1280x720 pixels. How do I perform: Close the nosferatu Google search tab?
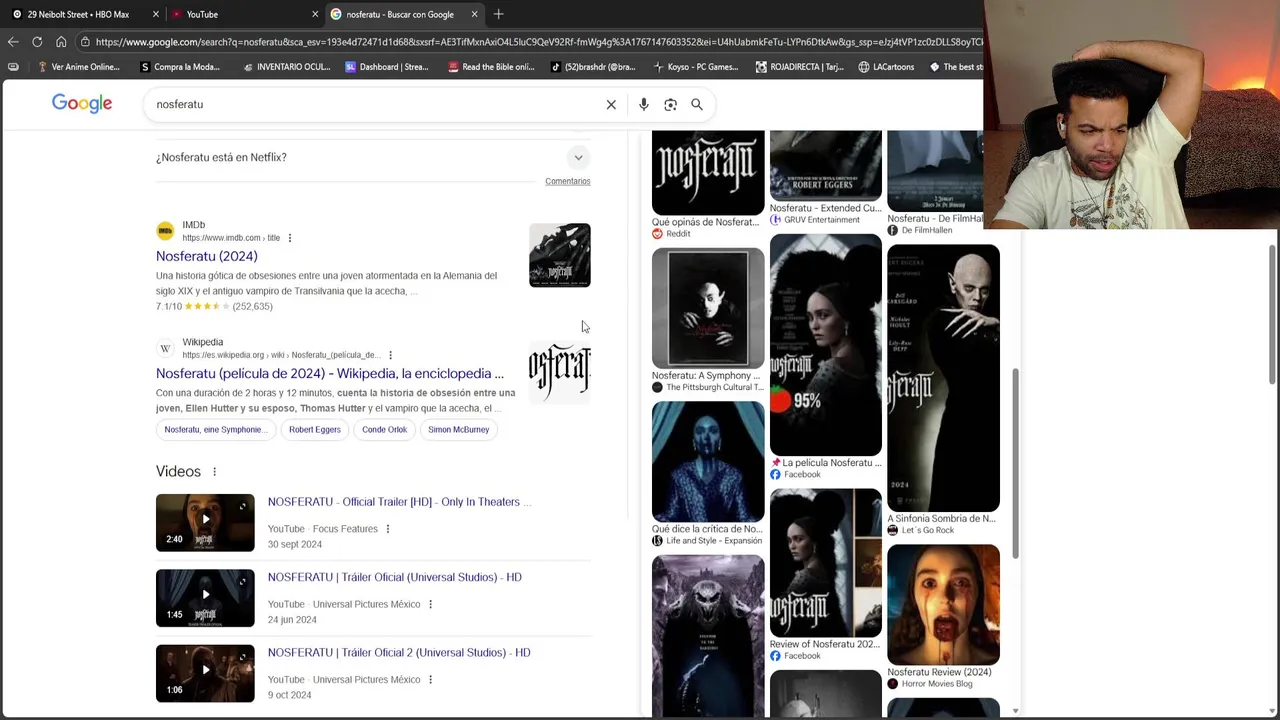474,14
